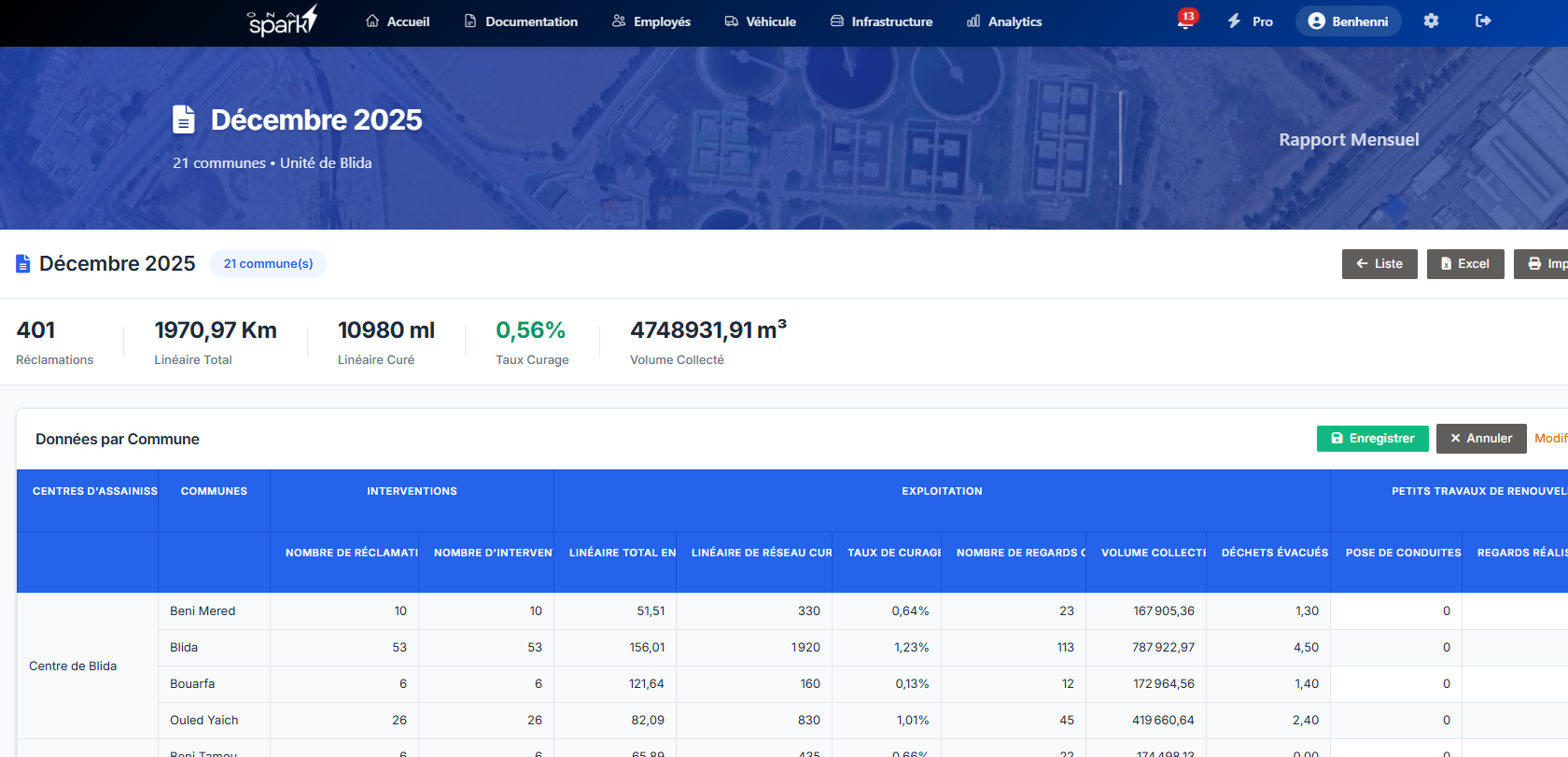
Task: Select the Infrastructure menu item
Action: (882, 21)
